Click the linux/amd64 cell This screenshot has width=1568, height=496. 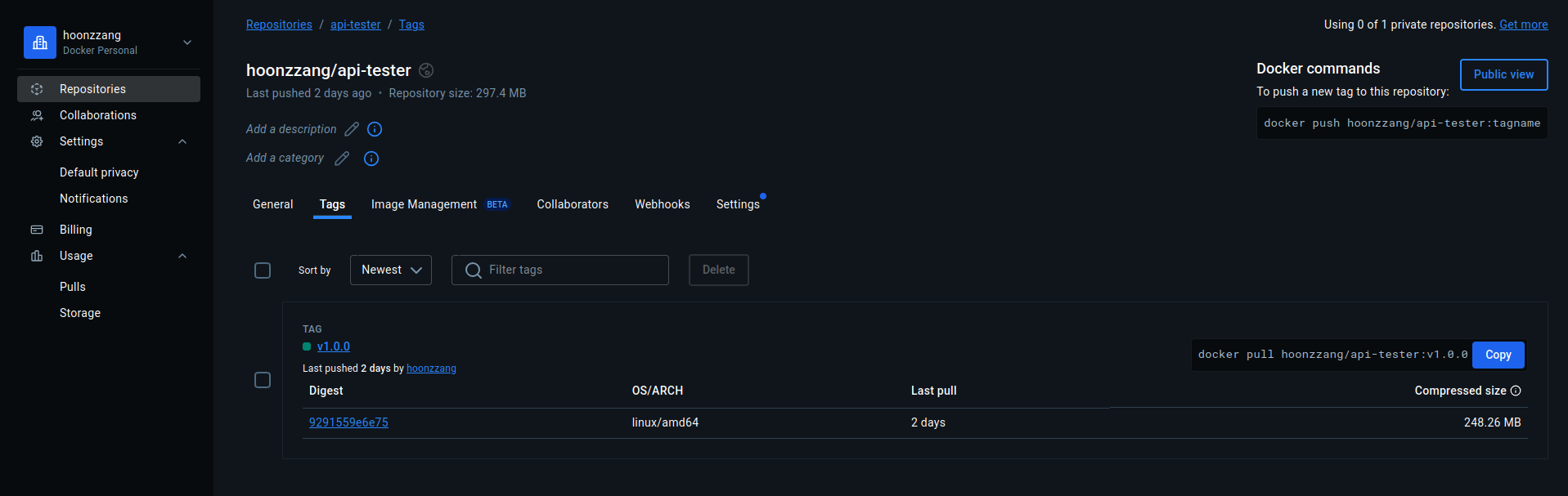(x=665, y=422)
